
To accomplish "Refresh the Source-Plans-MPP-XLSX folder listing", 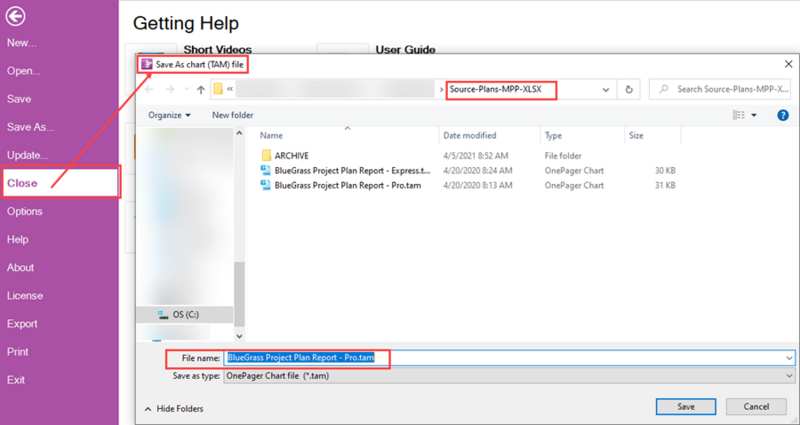I will (x=629, y=89).
